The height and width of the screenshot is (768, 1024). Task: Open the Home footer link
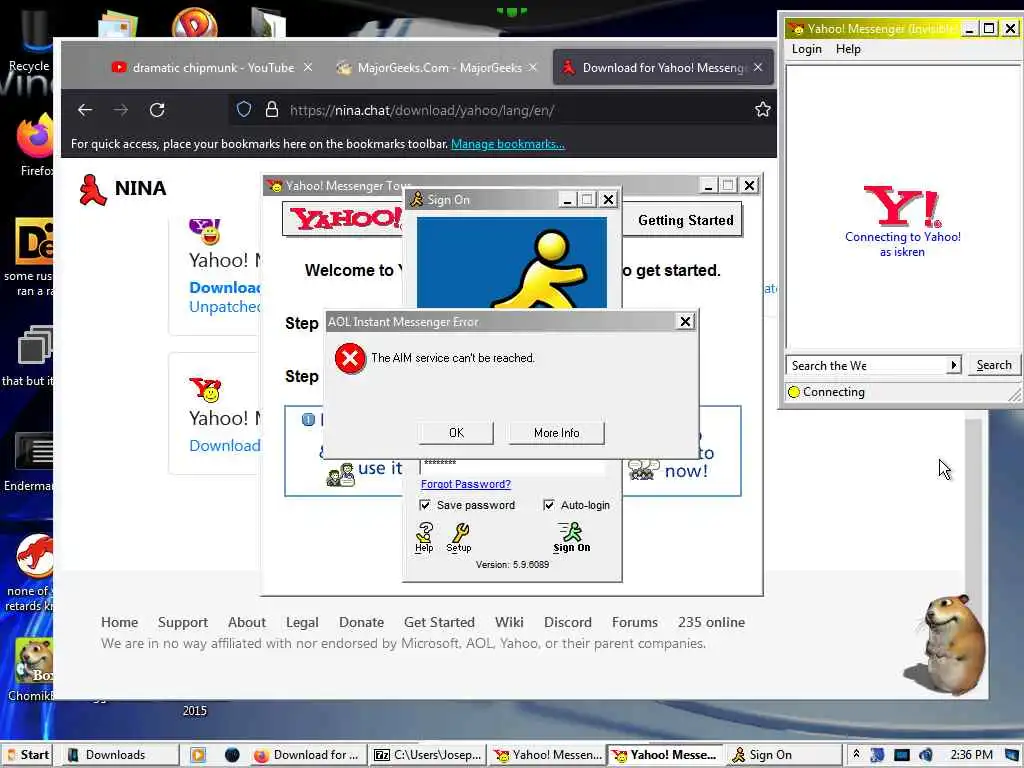pyautogui.click(x=120, y=622)
